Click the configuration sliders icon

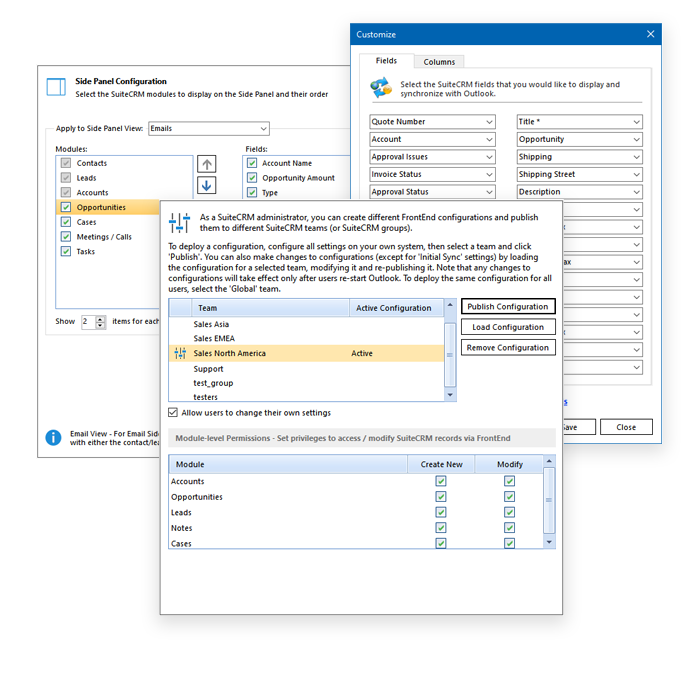point(179,223)
